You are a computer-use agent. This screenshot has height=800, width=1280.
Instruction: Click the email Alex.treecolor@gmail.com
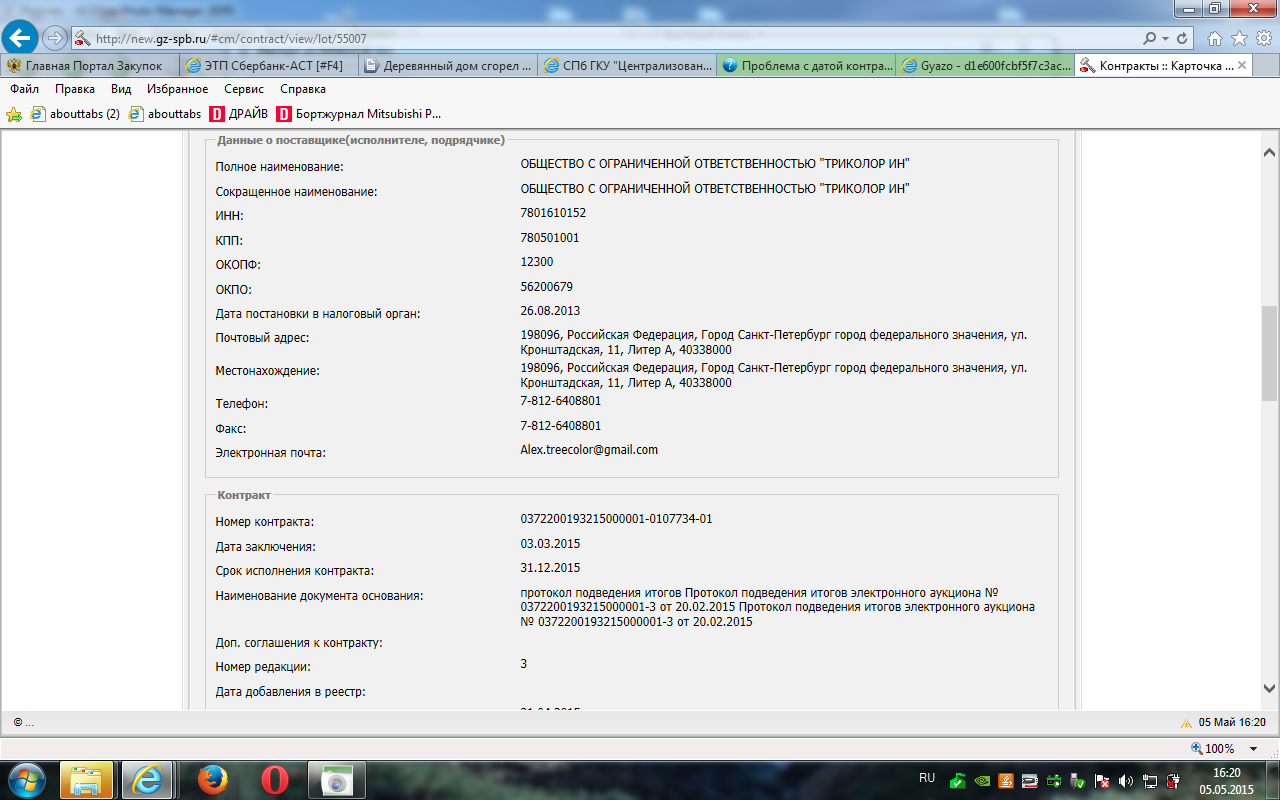pos(589,450)
